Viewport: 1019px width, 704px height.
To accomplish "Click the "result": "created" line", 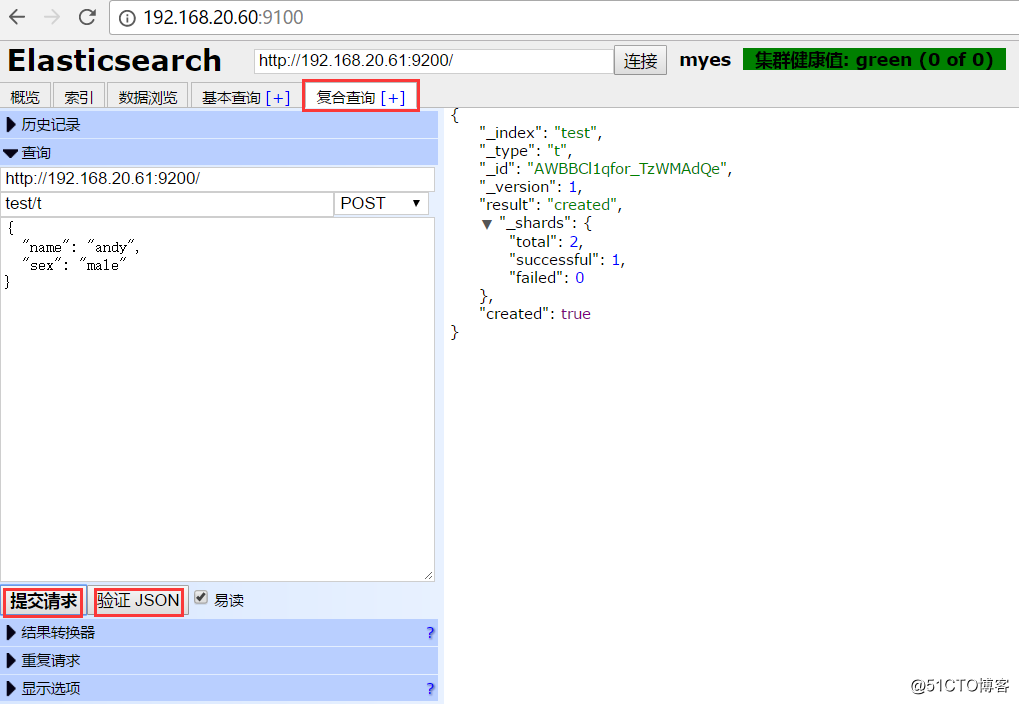I will pos(550,205).
